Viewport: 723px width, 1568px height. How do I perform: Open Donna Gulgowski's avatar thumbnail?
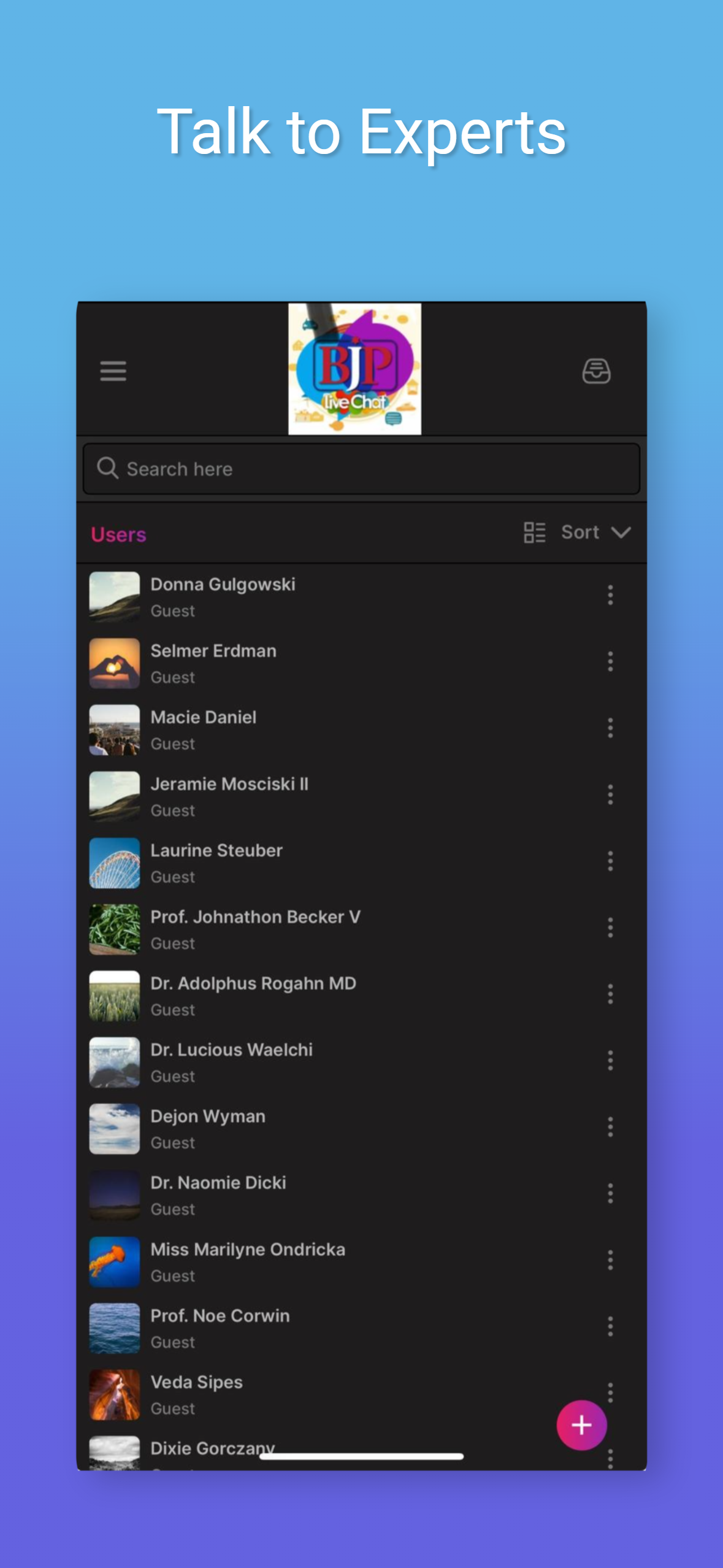click(x=115, y=597)
